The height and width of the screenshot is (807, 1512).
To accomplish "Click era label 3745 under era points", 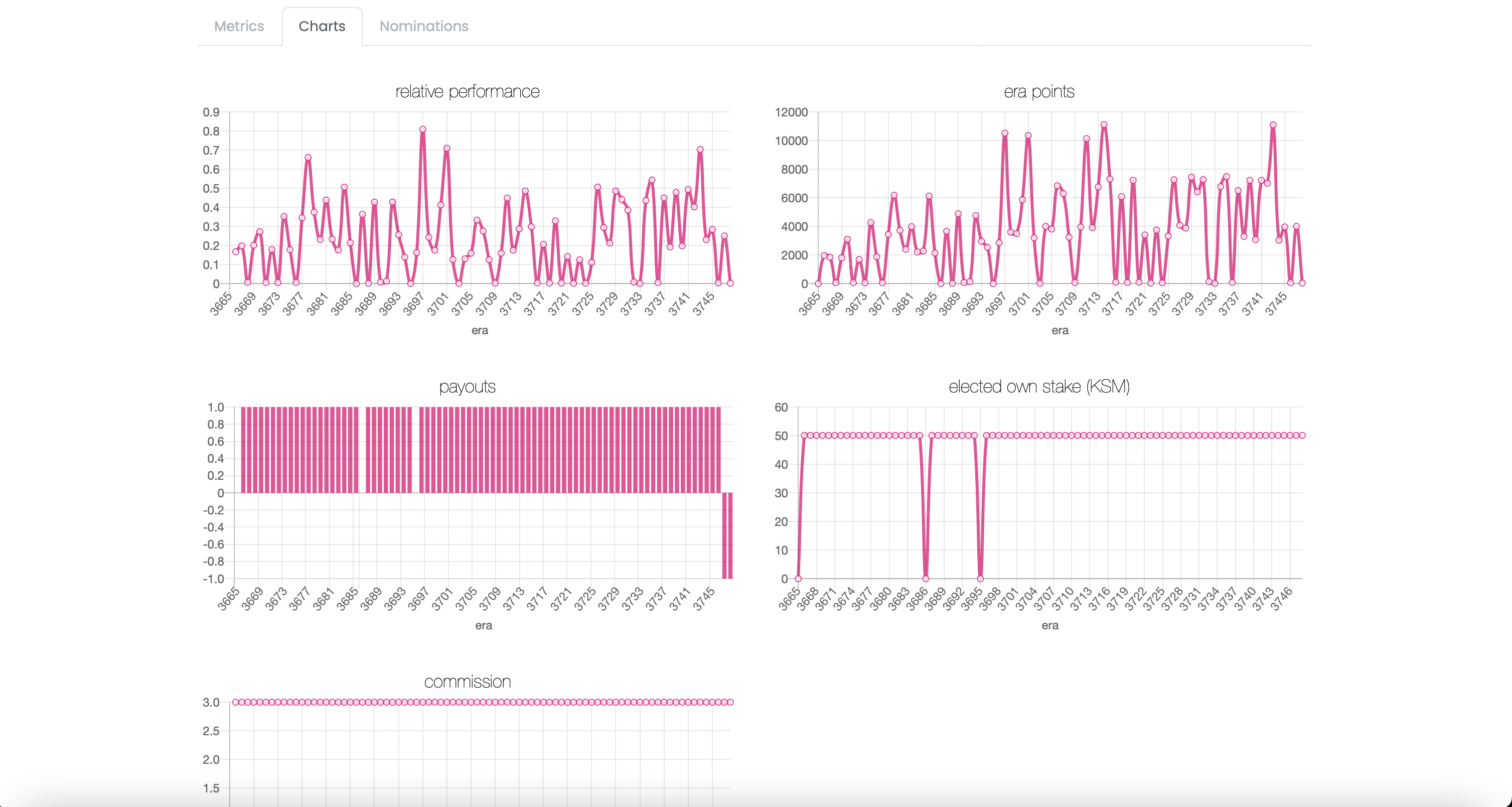I will pos(1276,304).
